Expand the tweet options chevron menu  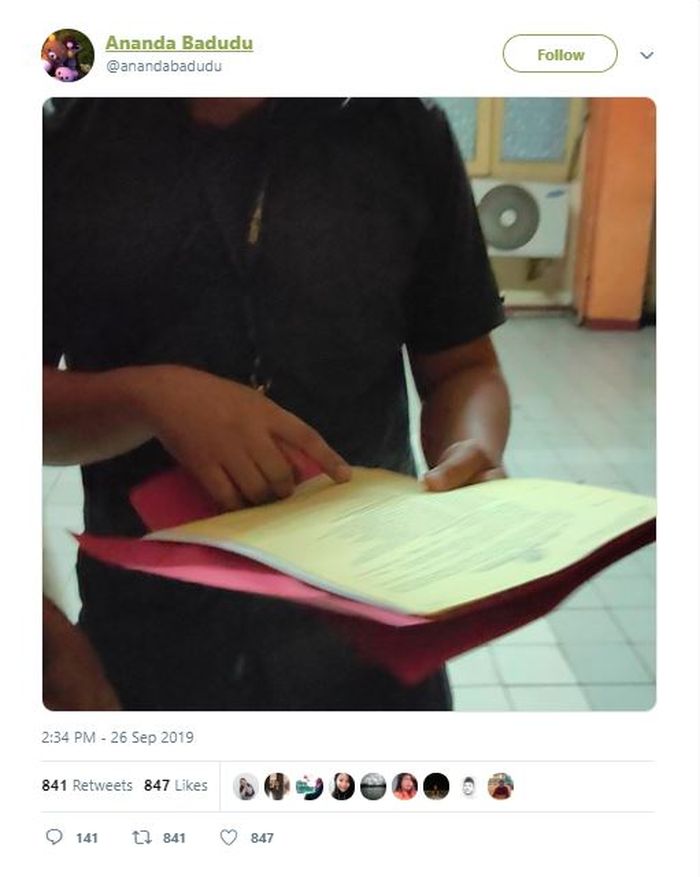coord(647,55)
